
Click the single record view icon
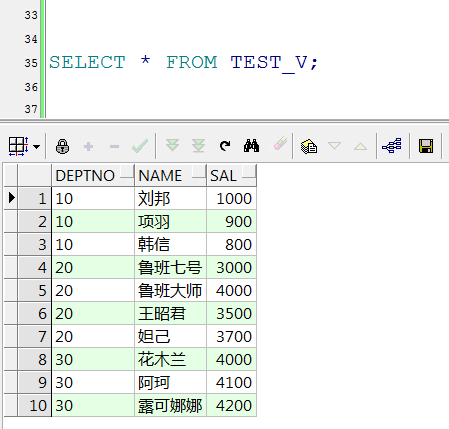(309, 146)
